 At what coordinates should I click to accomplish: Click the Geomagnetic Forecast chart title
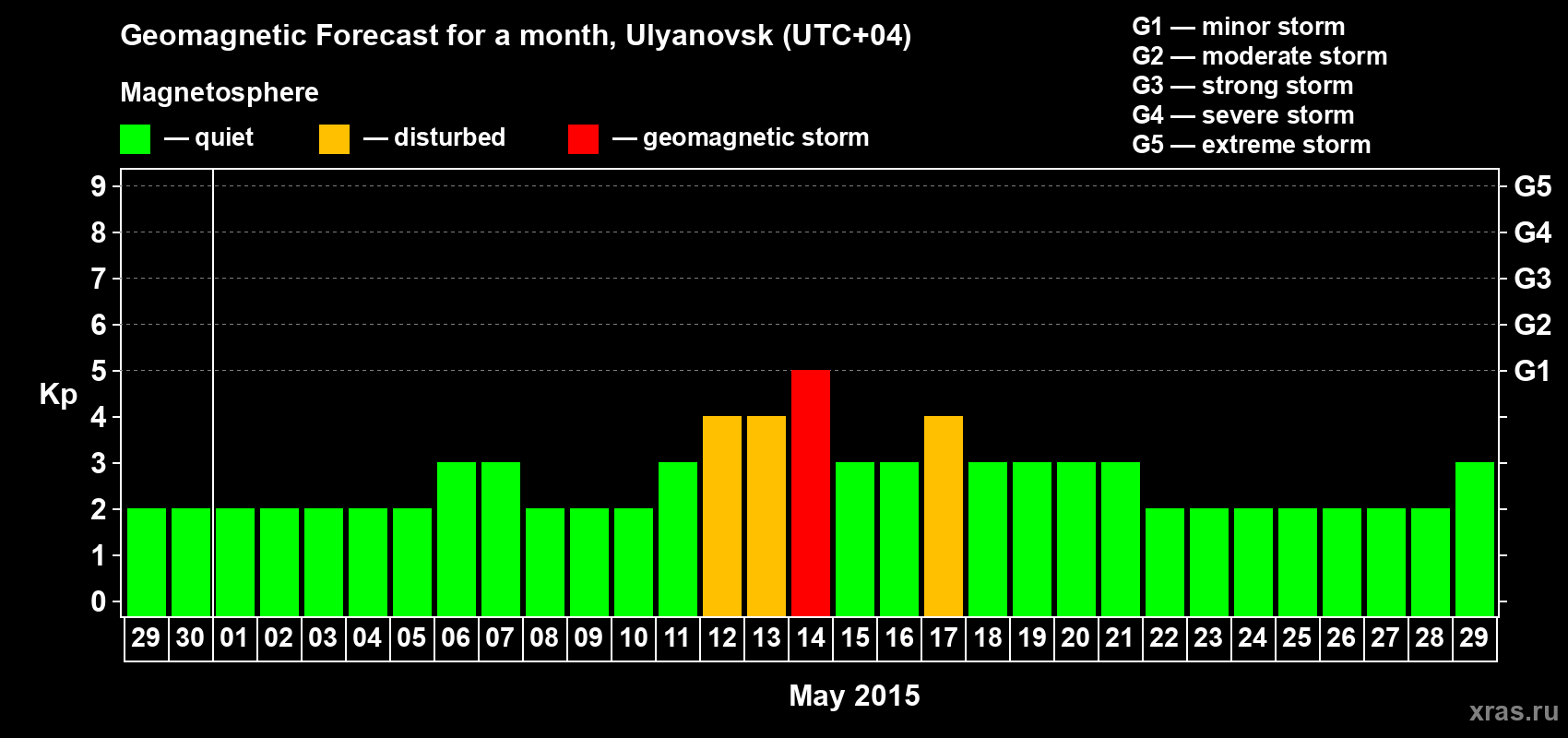coord(516,35)
